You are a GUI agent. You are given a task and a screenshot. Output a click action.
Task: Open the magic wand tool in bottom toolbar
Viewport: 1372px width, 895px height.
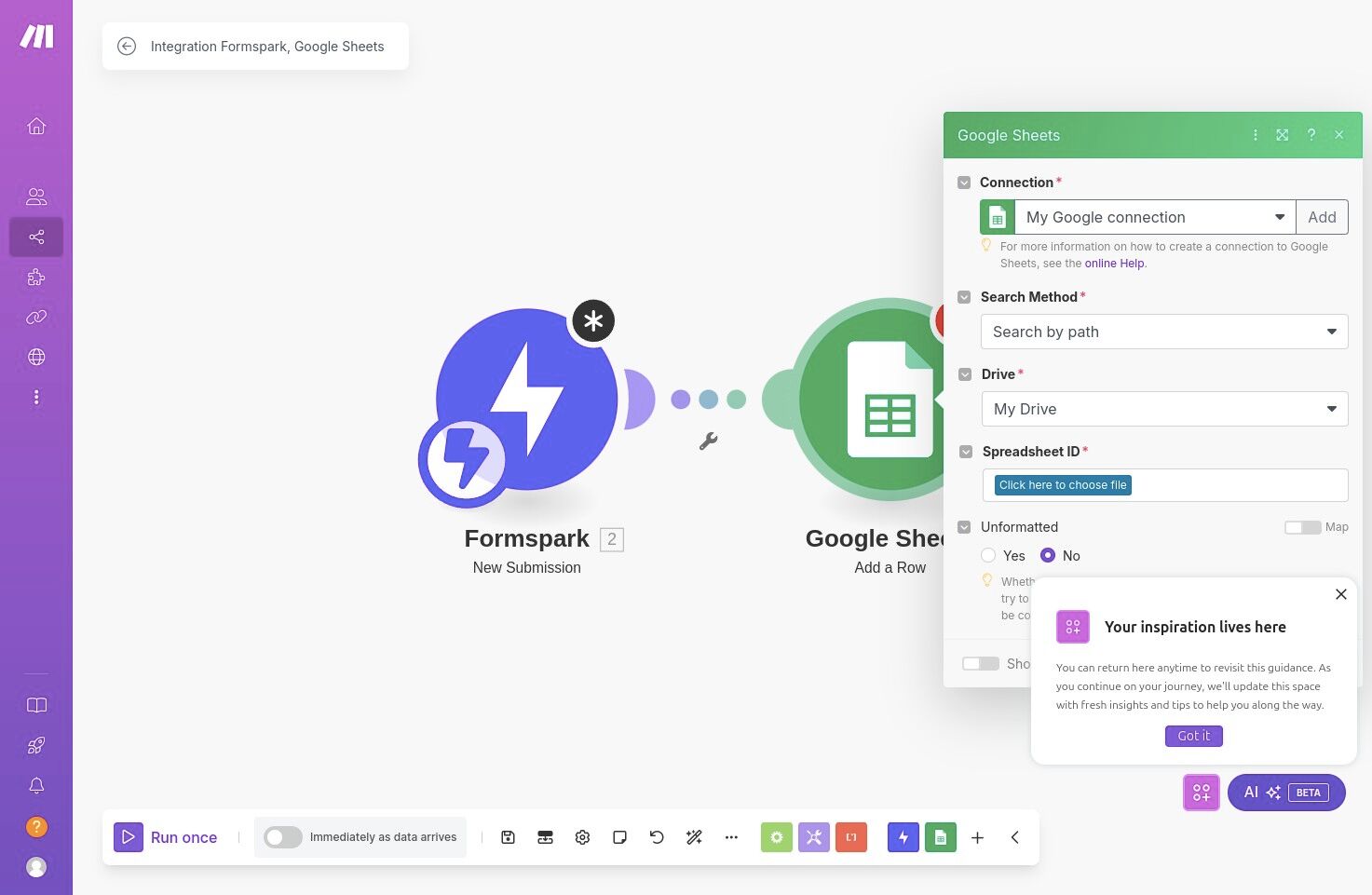tap(694, 837)
